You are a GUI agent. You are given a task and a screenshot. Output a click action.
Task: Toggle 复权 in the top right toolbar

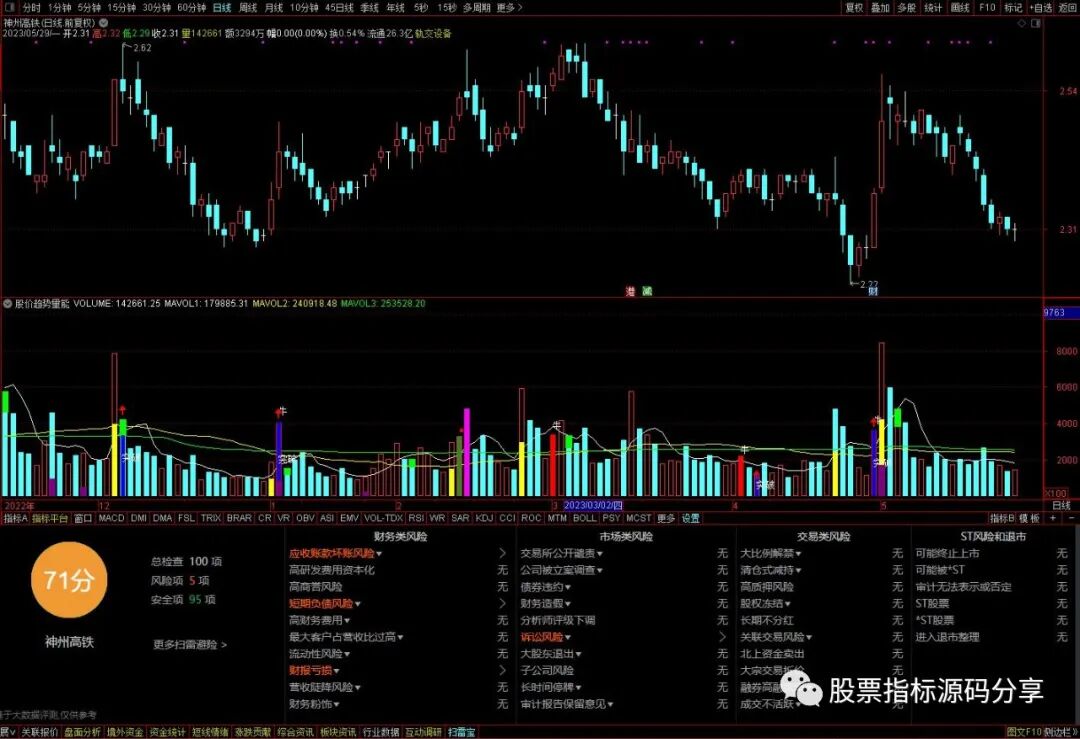(855, 8)
